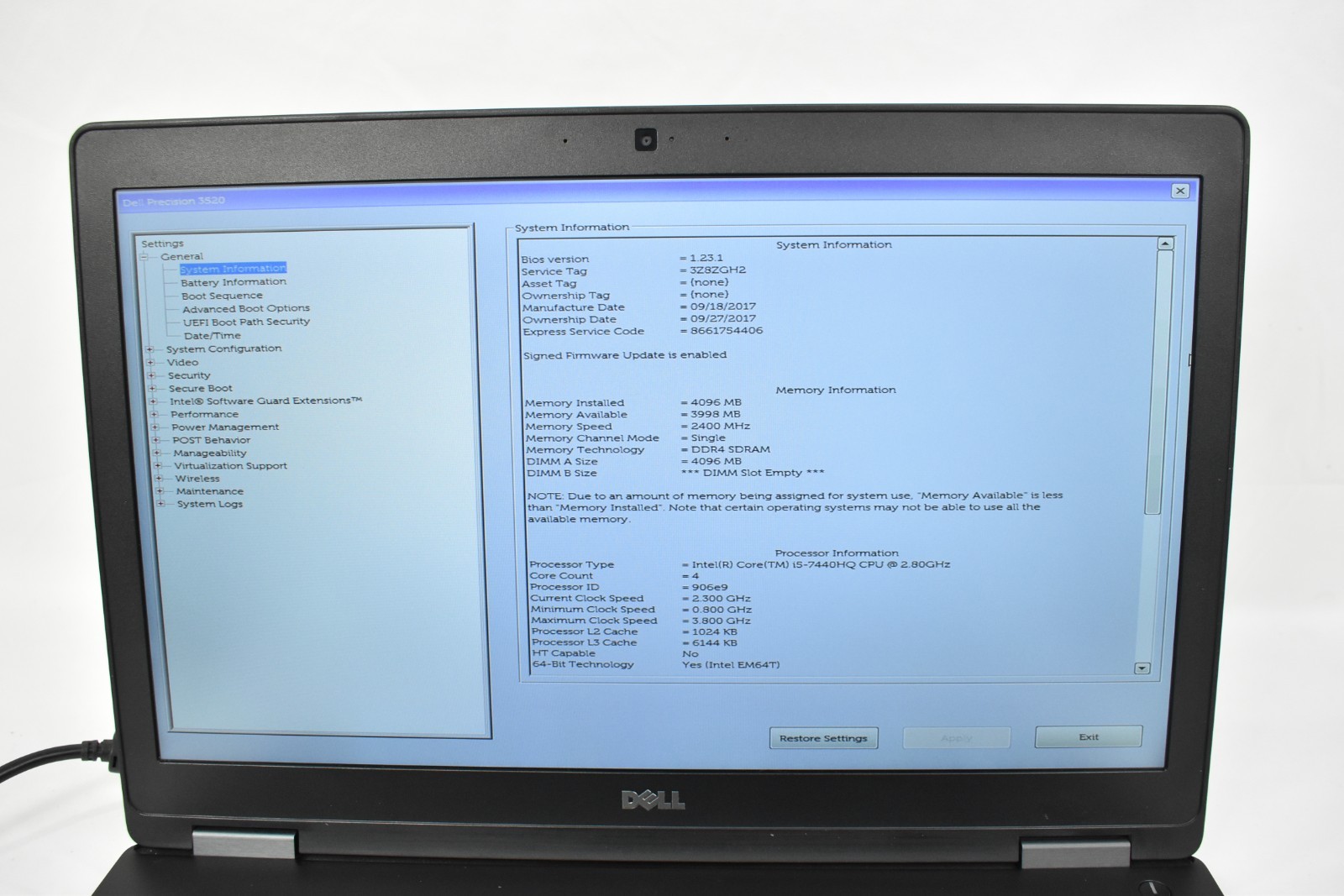
Task: Expand the Manageability node
Action: coord(157,453)
